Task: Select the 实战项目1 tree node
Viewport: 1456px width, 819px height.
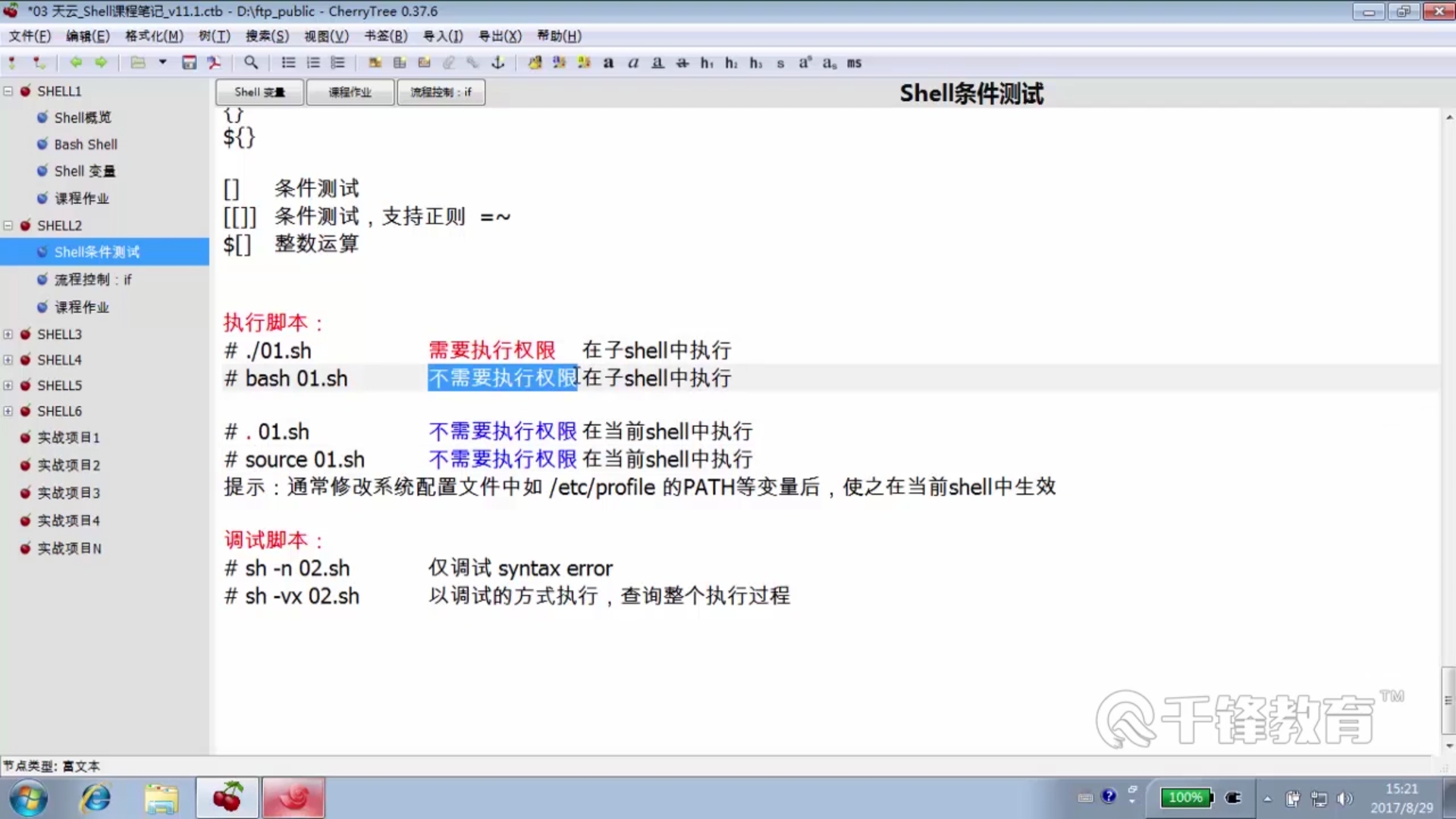Action: (x=69, y=438)
